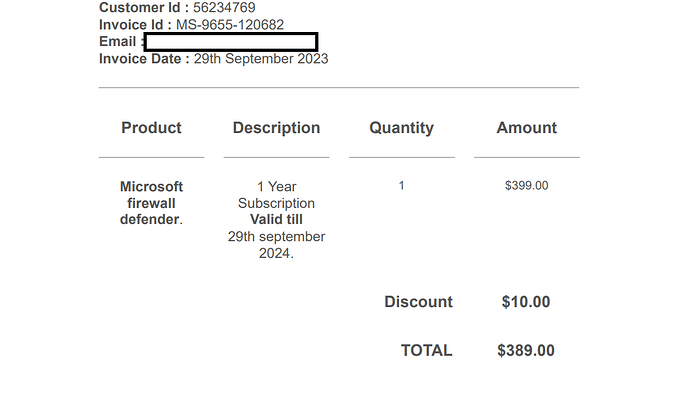This screenshot has height=407, width=690.
Task: Click the $399.00 amount
Action: (527, 186)
